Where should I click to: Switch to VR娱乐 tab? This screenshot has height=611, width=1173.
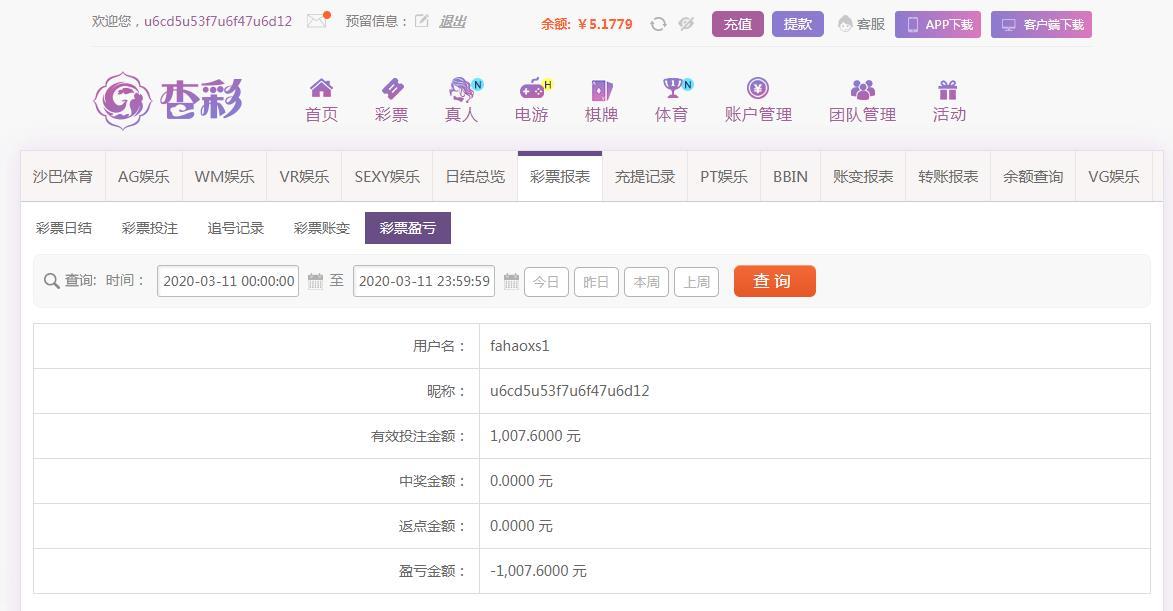click(304, 176)
